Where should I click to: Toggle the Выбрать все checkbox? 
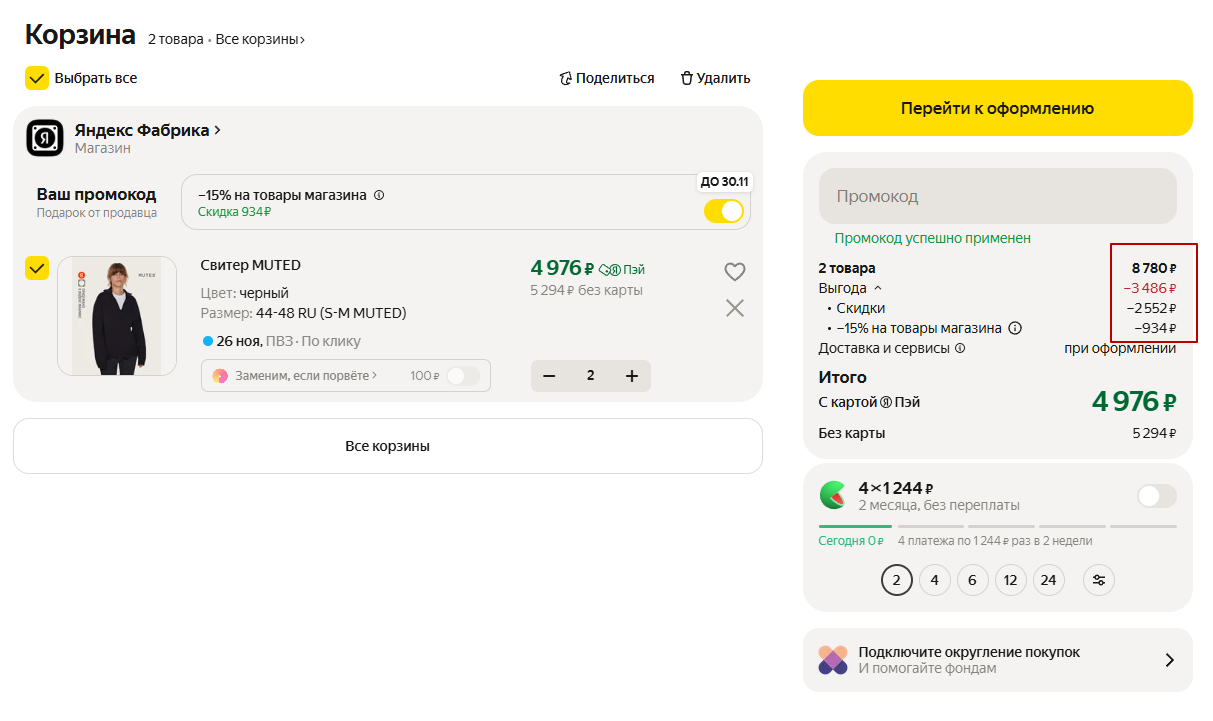click(x=37, y=78)
